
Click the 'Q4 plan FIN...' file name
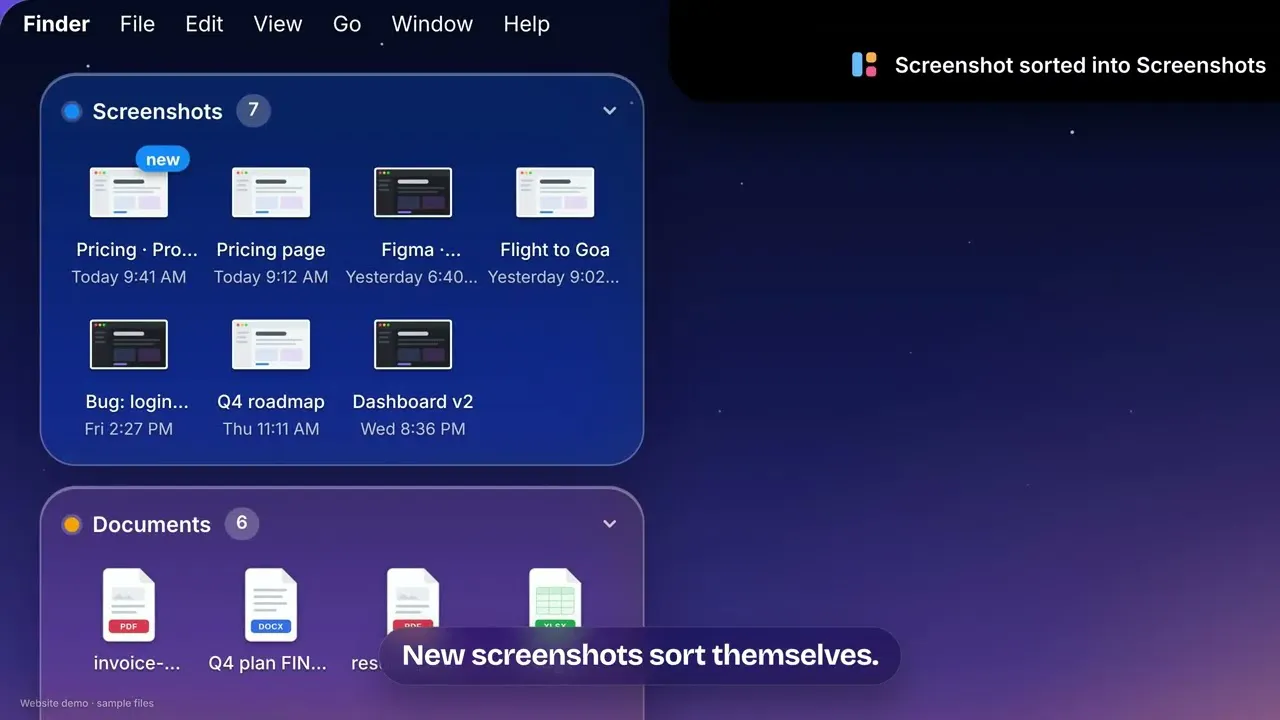point(268,663)
